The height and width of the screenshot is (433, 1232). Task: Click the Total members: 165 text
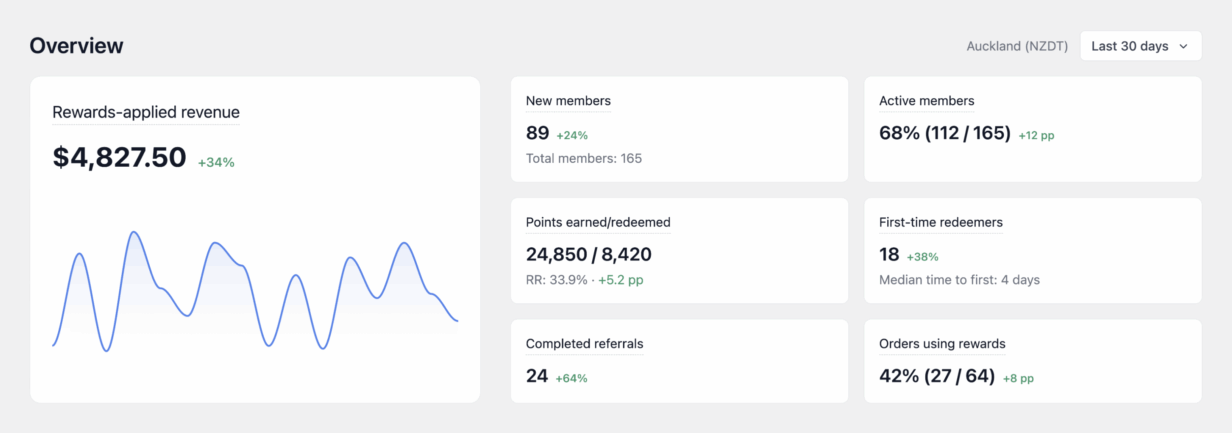coord(584,158)
